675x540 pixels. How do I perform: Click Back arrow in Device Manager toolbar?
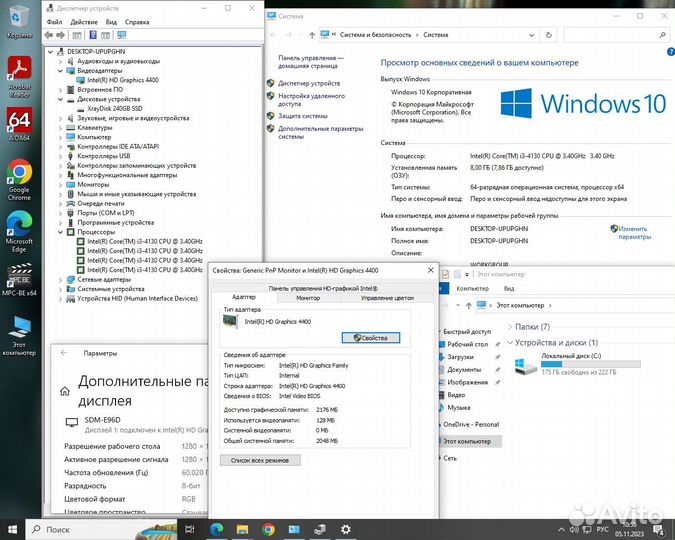49,35
